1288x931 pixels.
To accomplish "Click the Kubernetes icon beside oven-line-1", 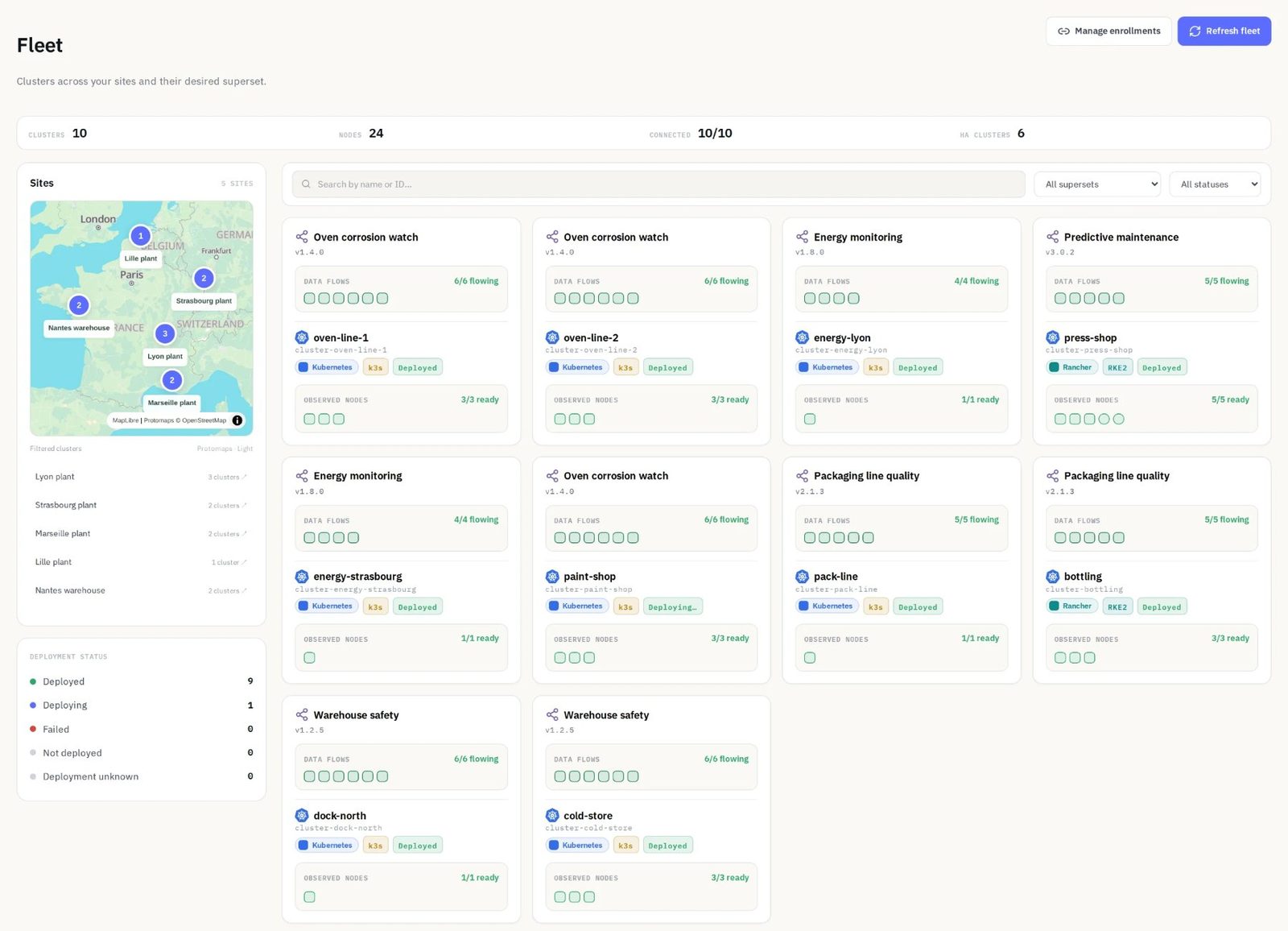I will [302, 337].
